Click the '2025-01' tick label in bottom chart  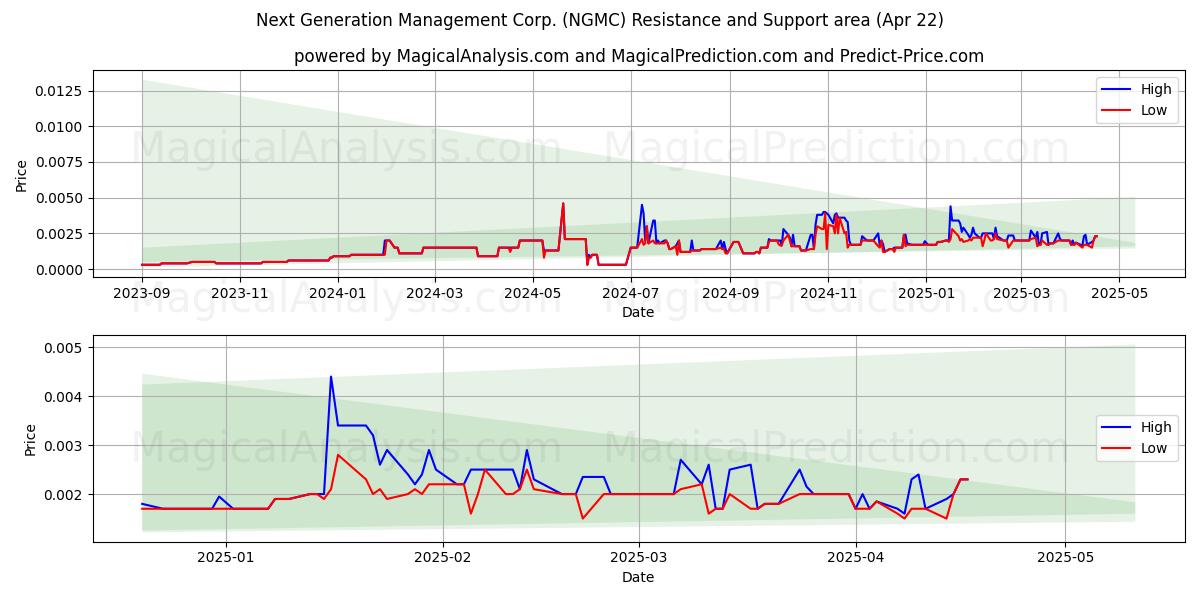pos(226,558)
